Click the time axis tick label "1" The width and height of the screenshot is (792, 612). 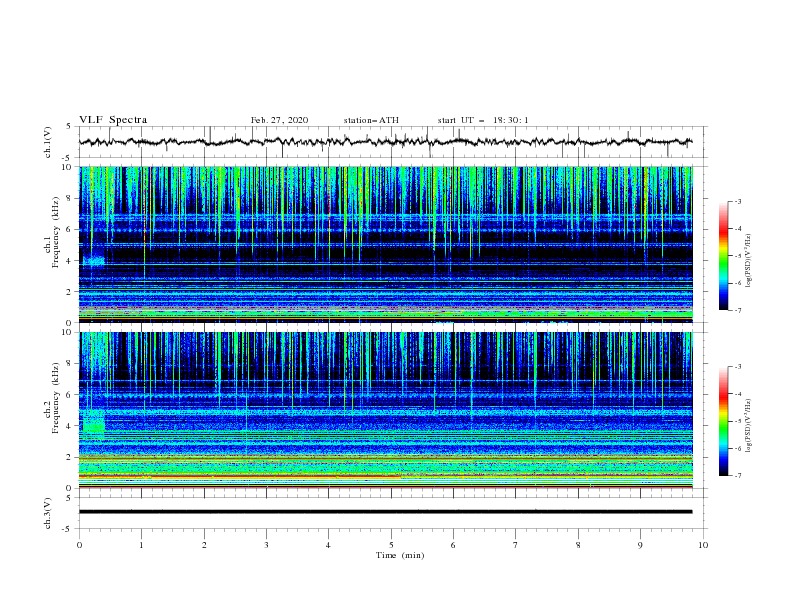tap(142, 545)
